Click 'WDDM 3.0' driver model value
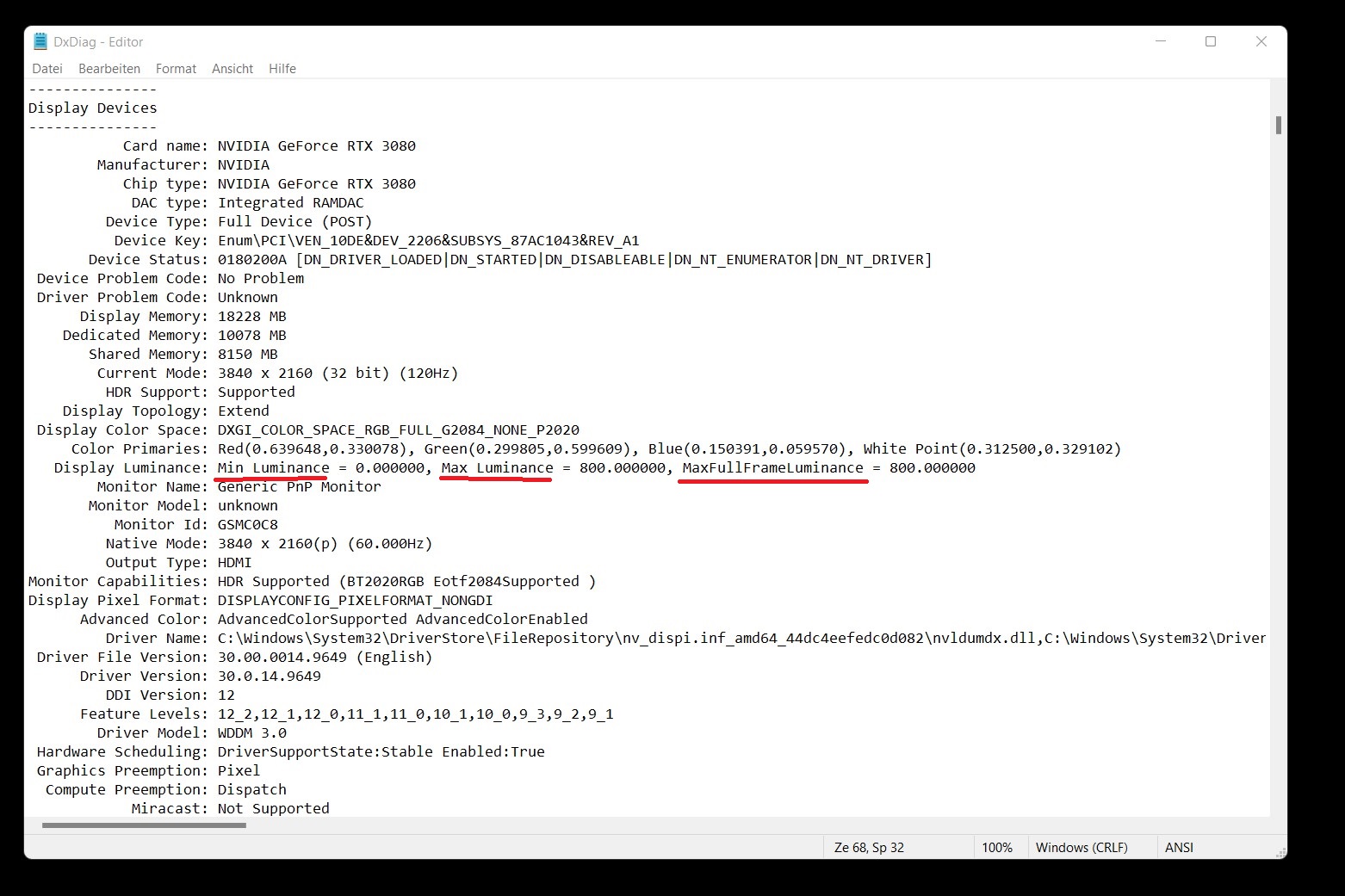 tap(252, 732)
